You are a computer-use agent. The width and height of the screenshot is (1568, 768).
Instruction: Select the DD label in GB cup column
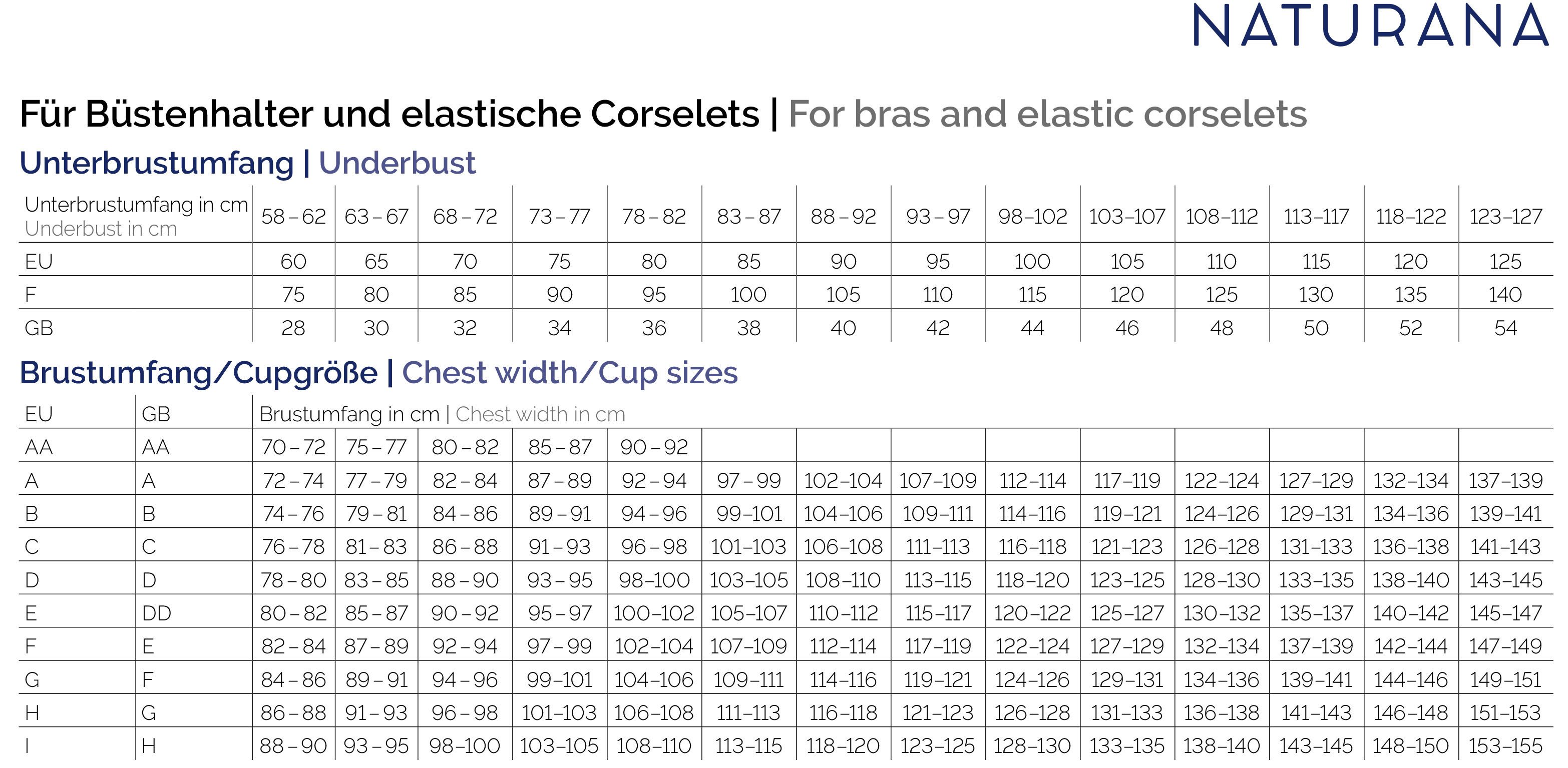click(x=156, y=613)
